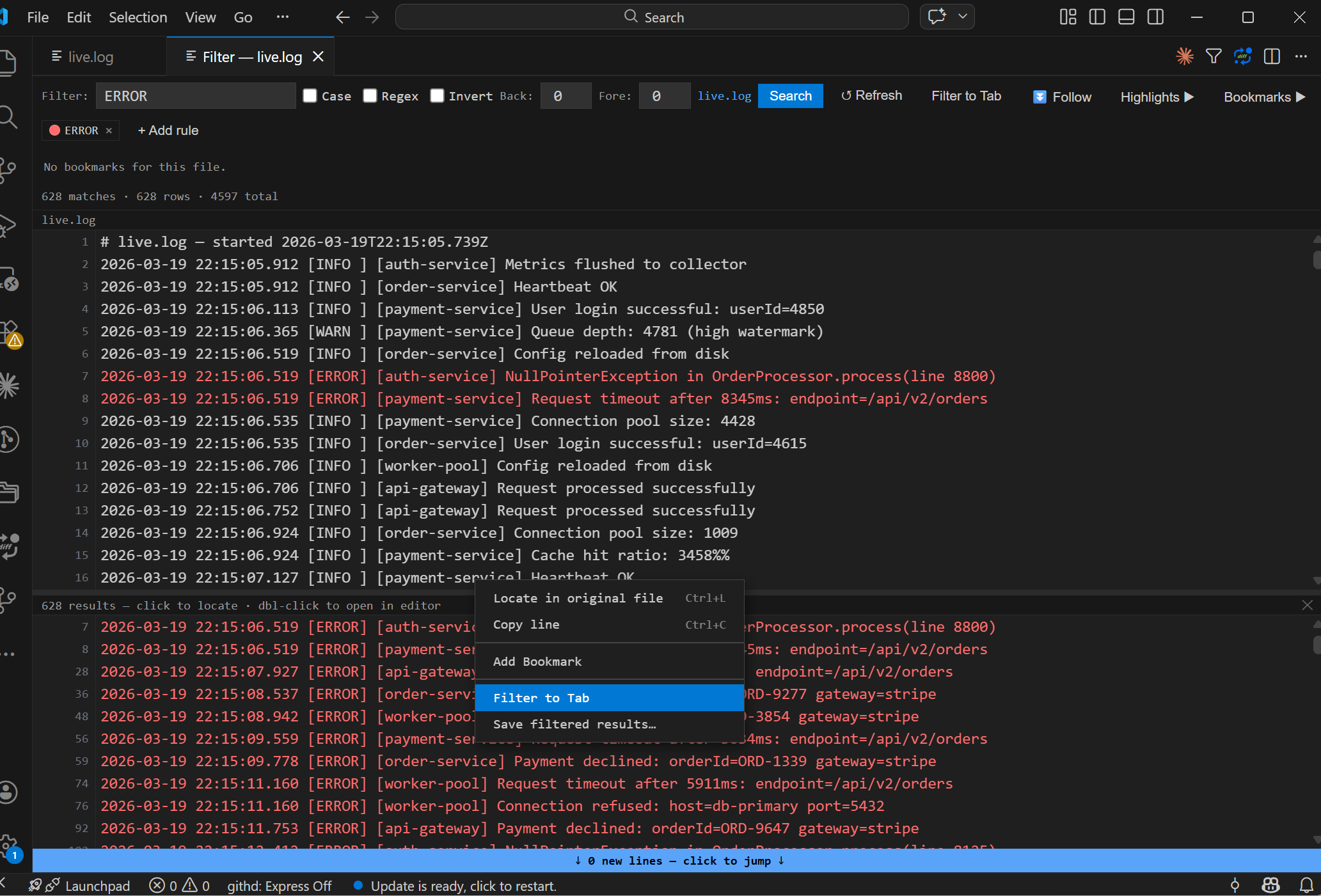1321x896 pixels.
Task: Toggle the bottom panel visibility
Action: click(x=1127, y=17)
